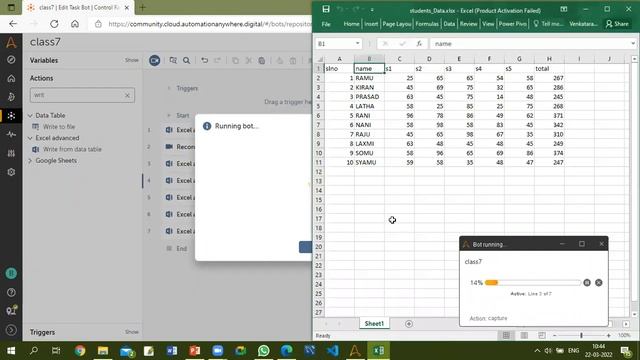This screenshot has height=360, width=640.
Task: Select cell containing RAMU
Action: [x=369, y=78]
